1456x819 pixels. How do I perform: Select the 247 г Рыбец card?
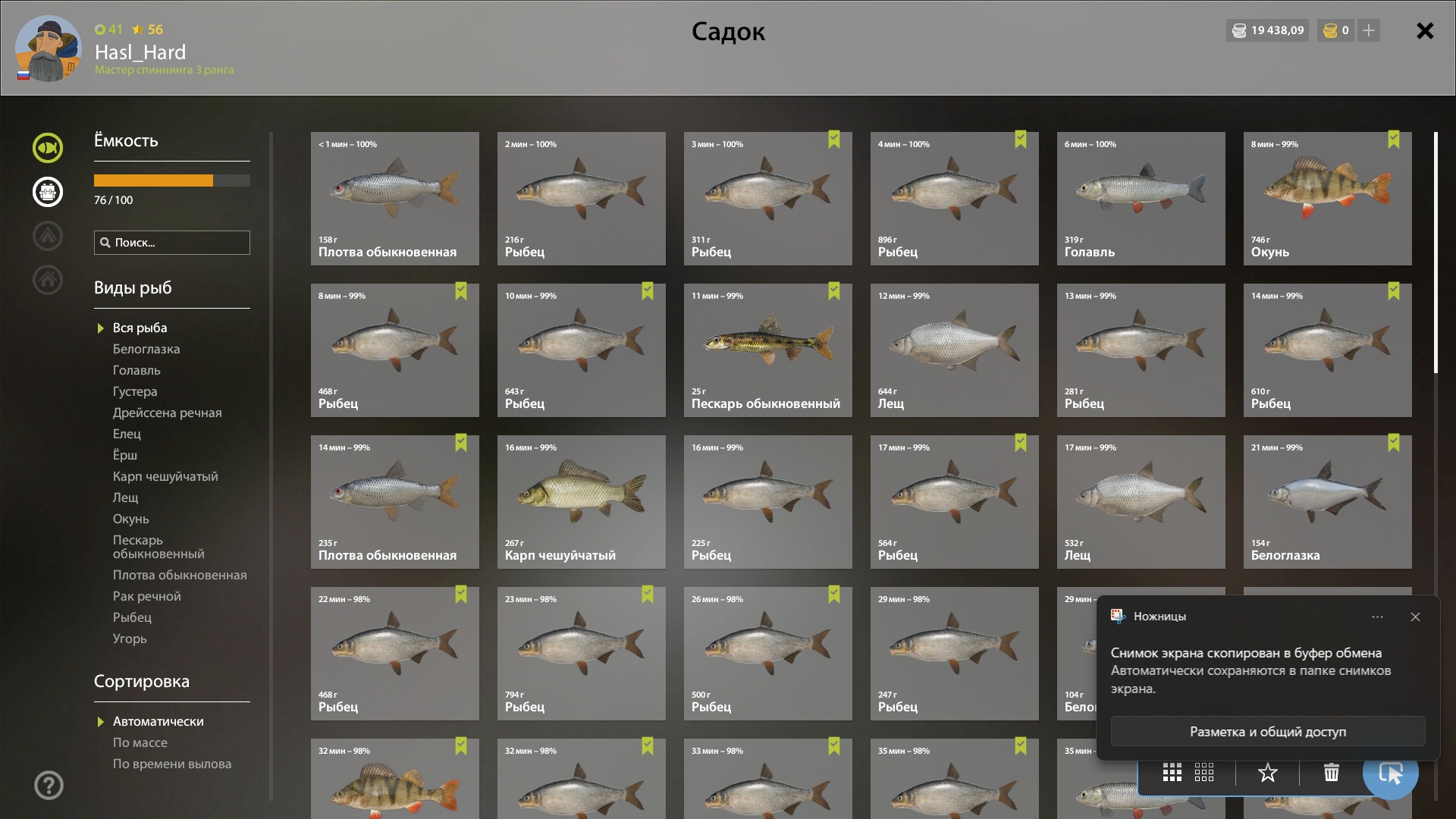pos(954,654)
